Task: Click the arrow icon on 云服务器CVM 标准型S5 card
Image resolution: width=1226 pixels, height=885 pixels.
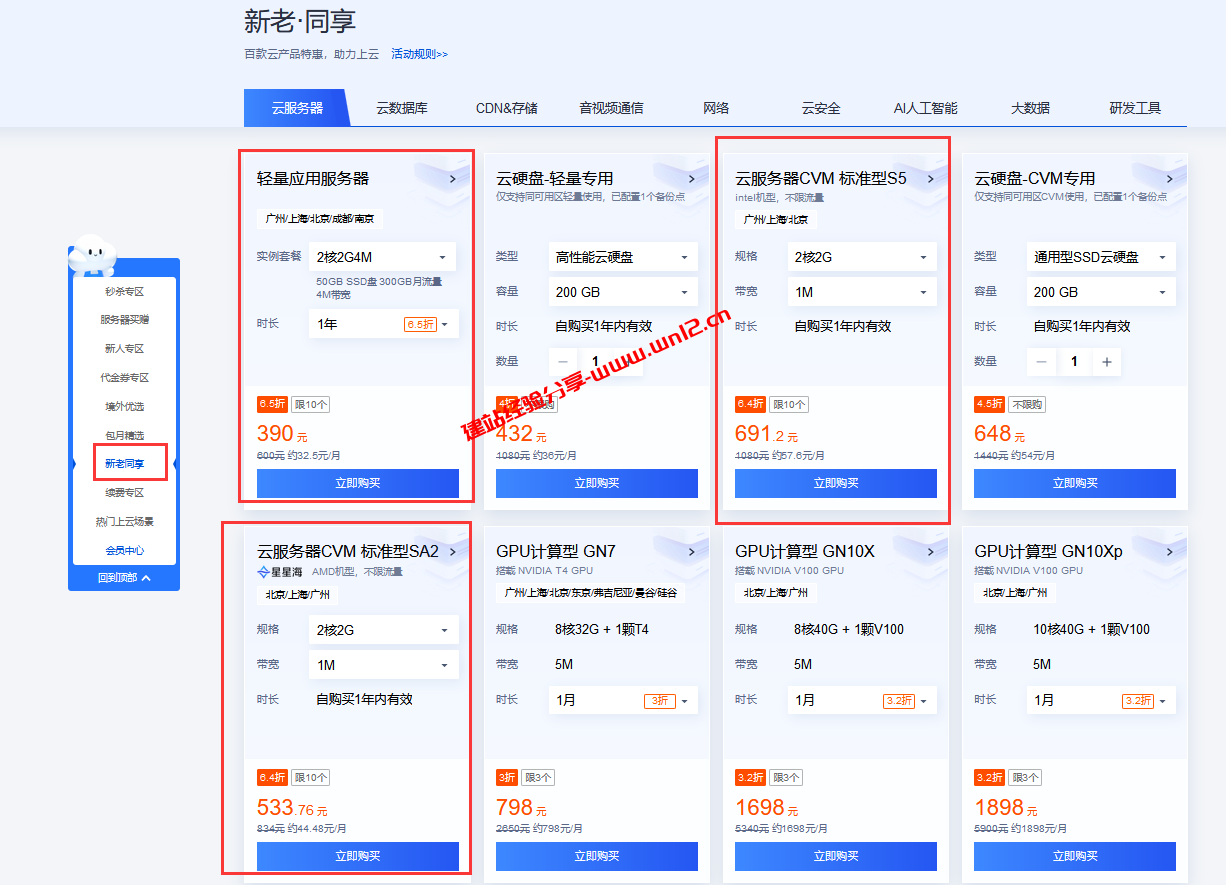Action: [930, 178]
